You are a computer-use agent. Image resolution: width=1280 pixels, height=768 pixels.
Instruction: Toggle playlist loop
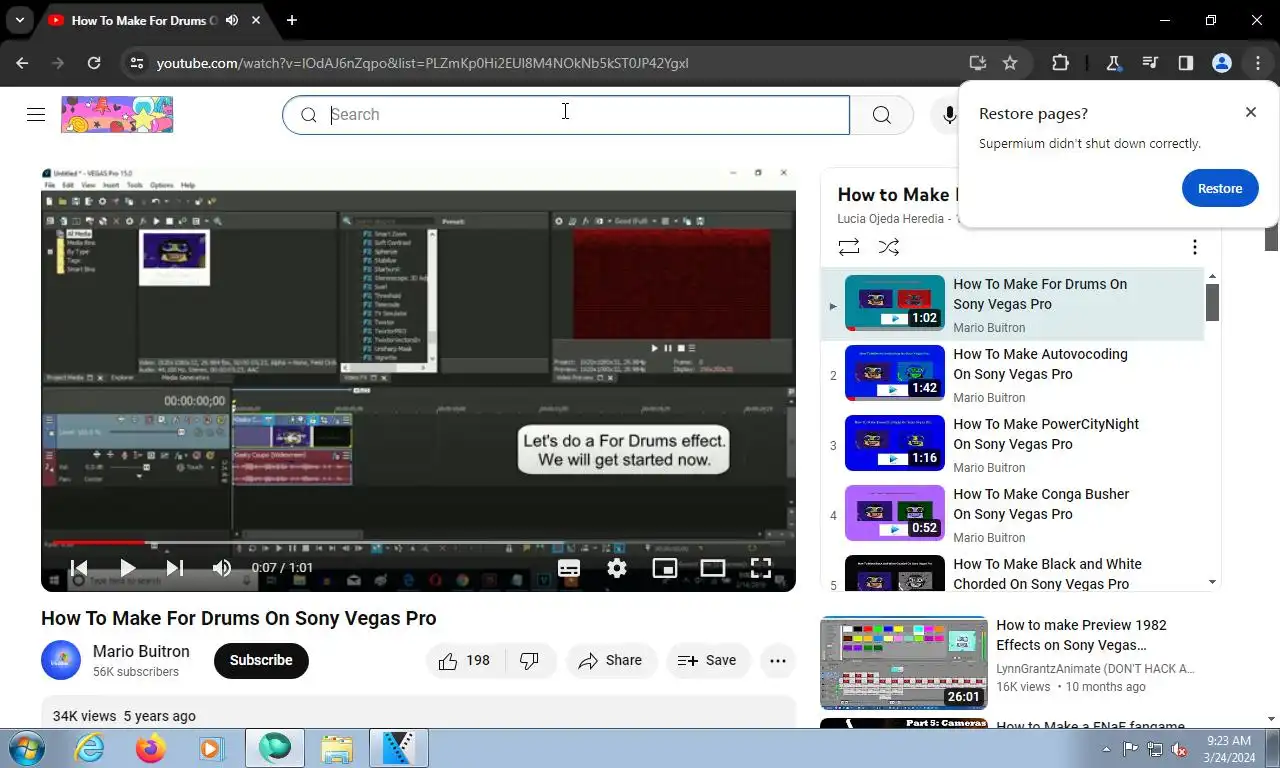click(849, 246)
